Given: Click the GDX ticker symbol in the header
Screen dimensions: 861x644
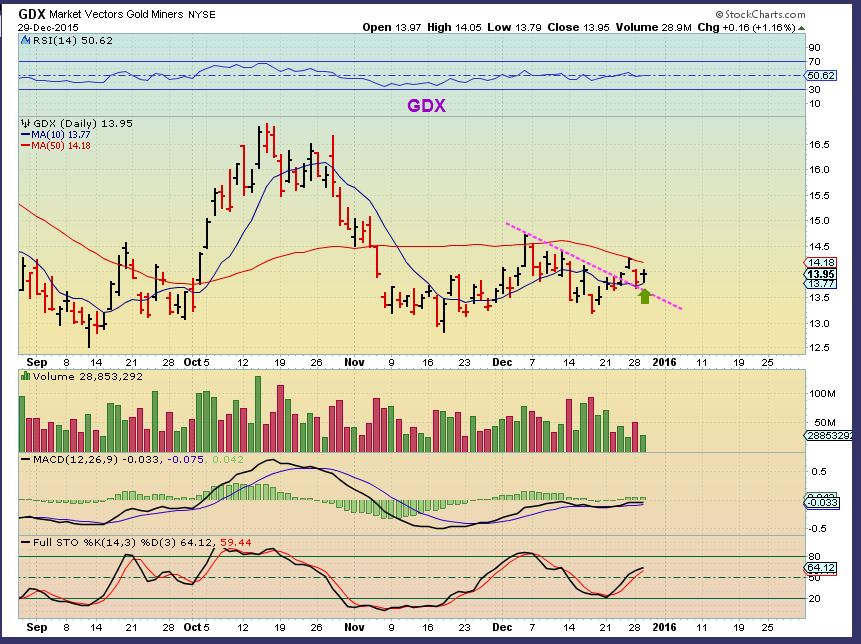Looking at the screenshot, I should click(x=32, y=14).
